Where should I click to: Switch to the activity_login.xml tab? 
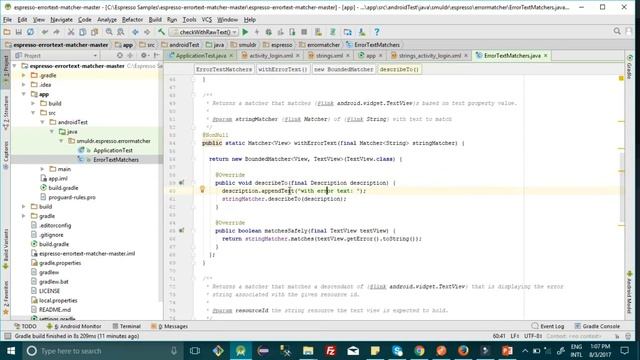271,56
